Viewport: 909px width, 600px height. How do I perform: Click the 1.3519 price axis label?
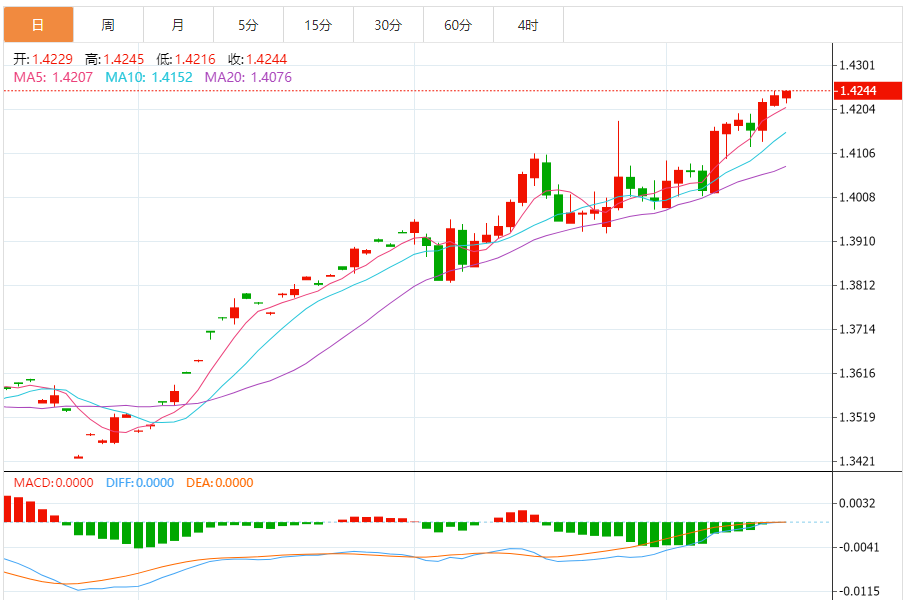pyautogui.click(x=857, y=417)
